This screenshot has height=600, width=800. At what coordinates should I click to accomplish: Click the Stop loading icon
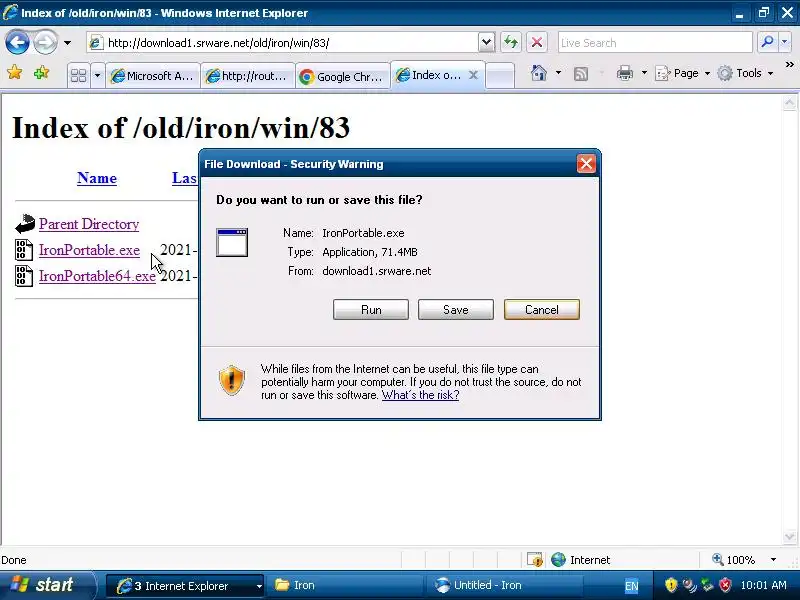[537, 42]
